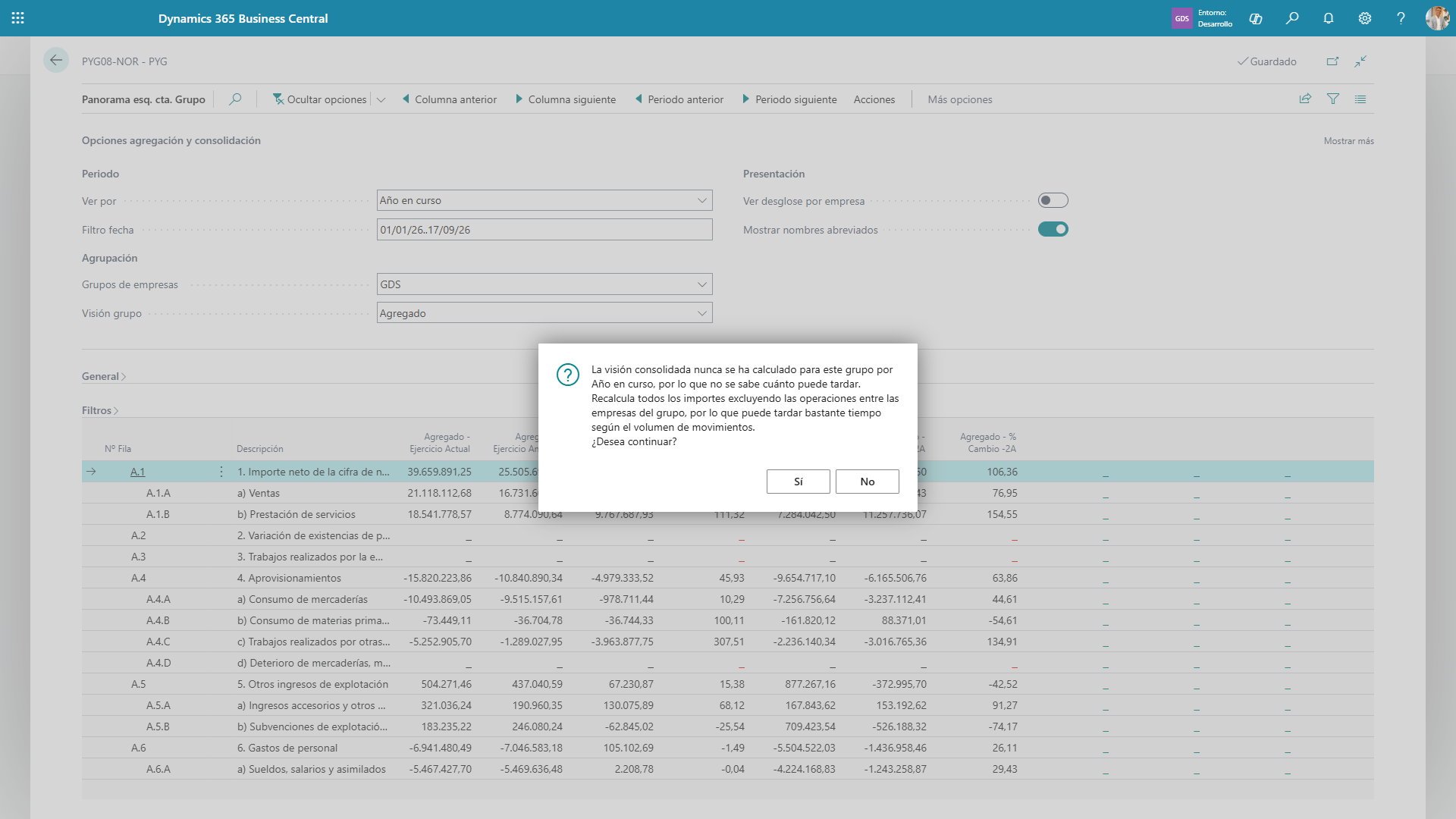Screen dimensions: 1456x819
Task: Click the Agregado - % Cambio -2A header
Action: 987,443
